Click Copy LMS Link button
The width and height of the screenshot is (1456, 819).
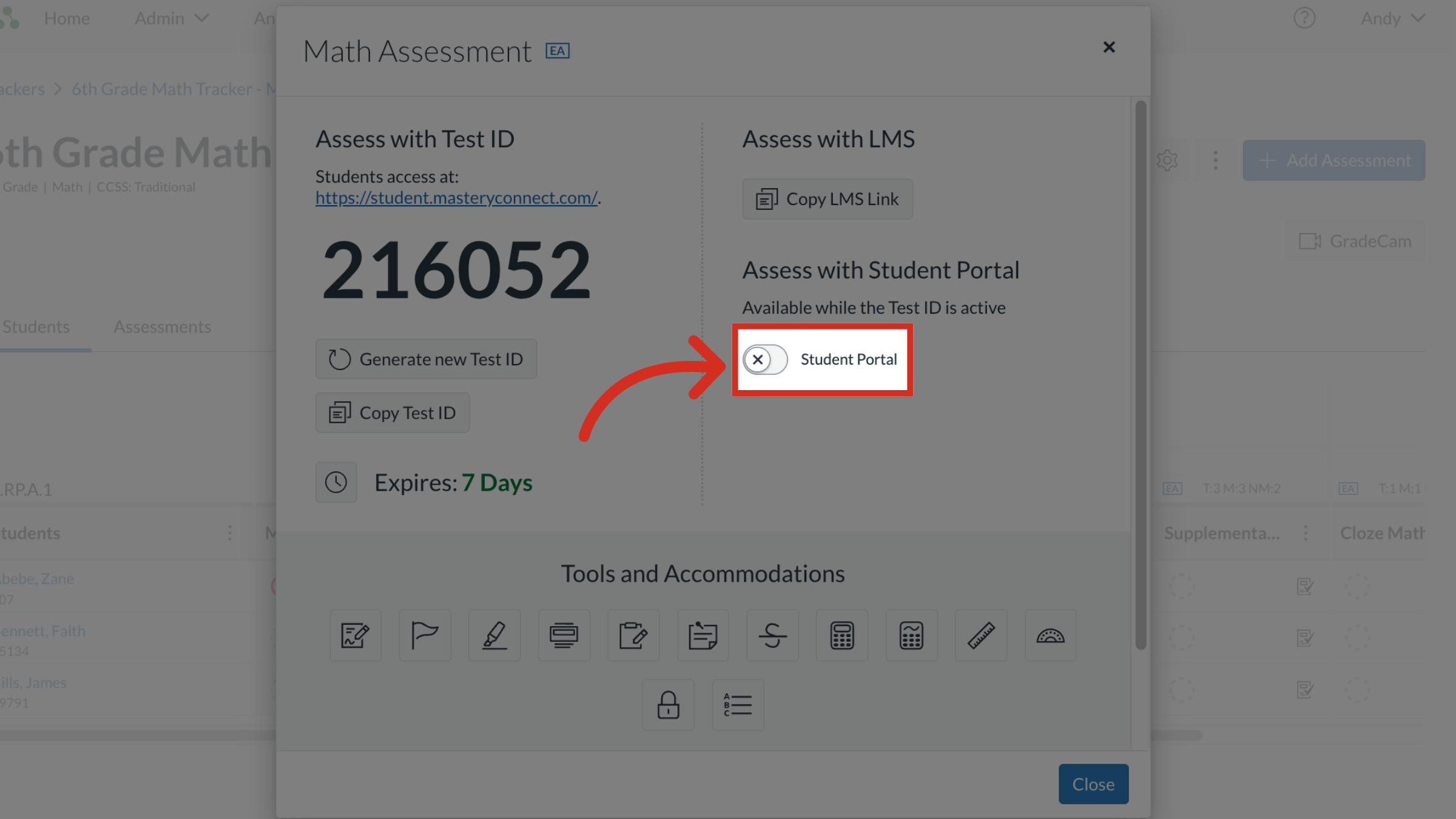pos(827,199)
